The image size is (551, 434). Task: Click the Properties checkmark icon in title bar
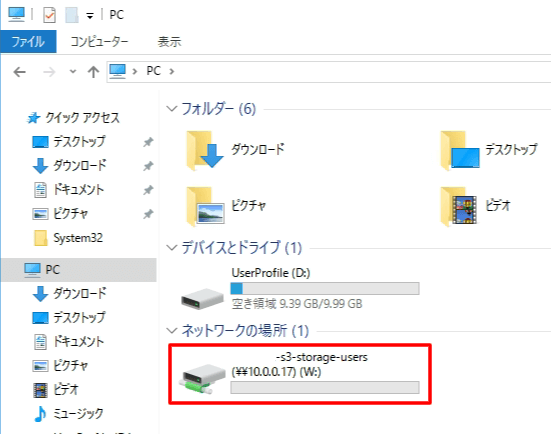pos(49,15)
